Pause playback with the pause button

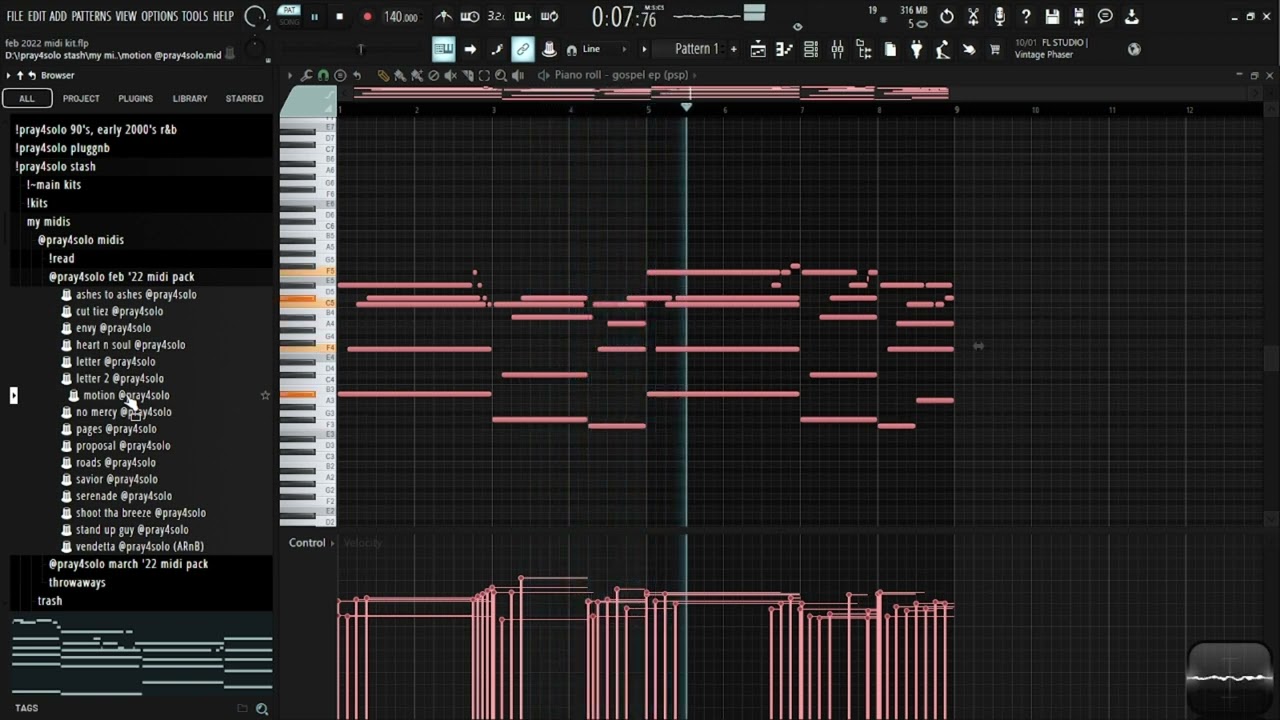[315, 17]
